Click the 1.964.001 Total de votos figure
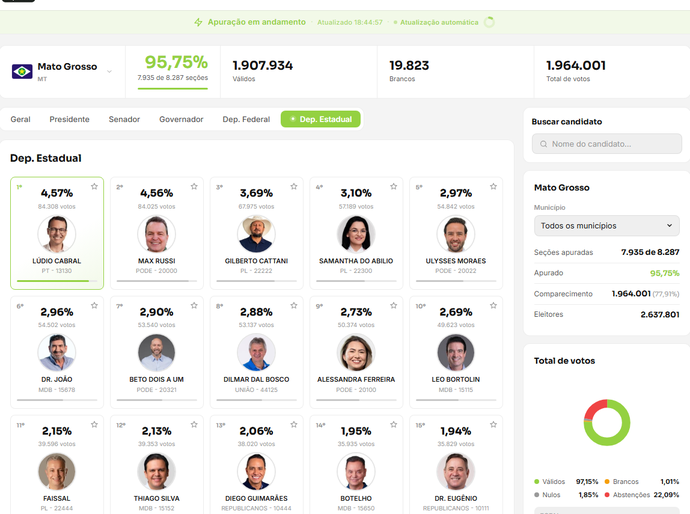 pos(576,66)
